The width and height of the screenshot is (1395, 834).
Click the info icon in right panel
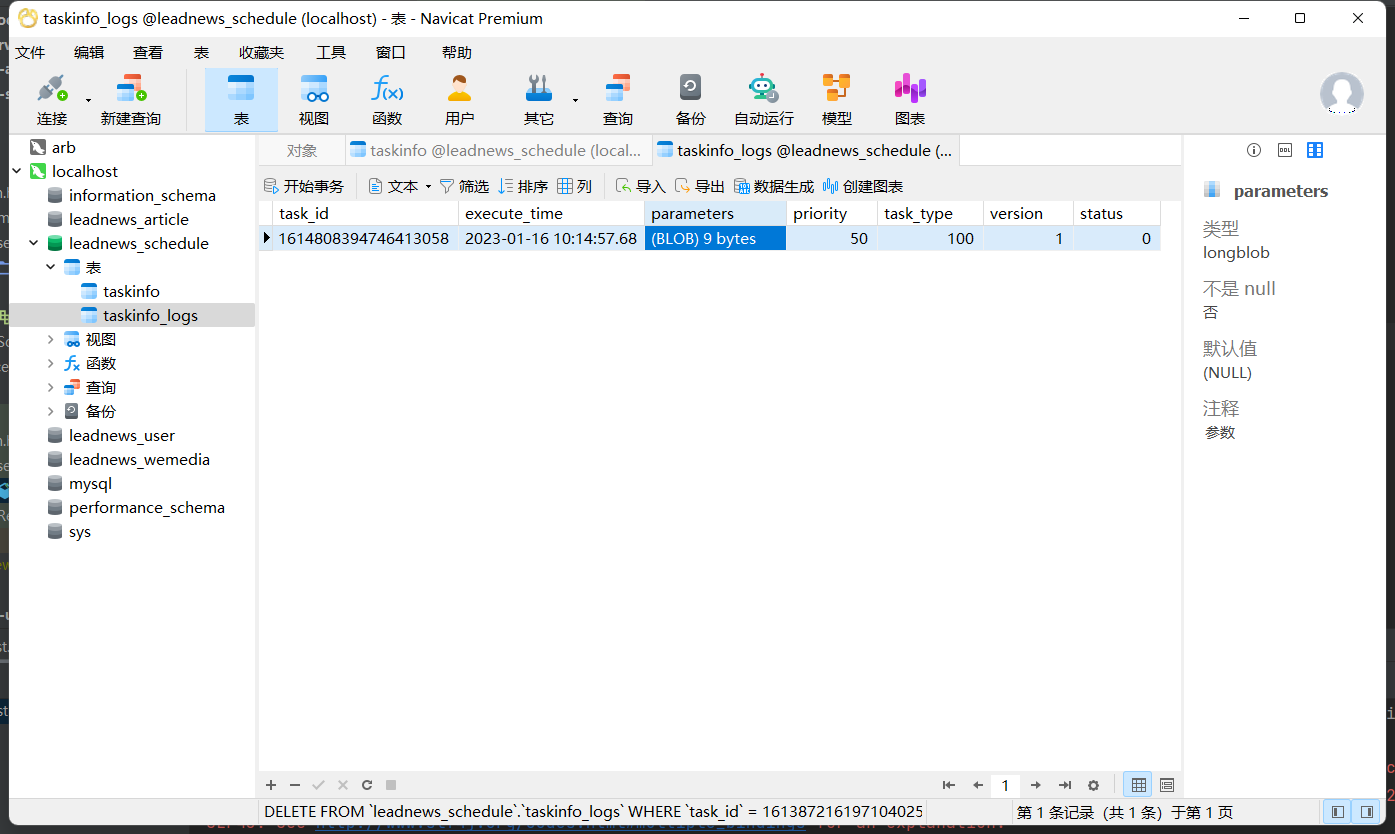pyautogui.click(x=1254, y=150)
